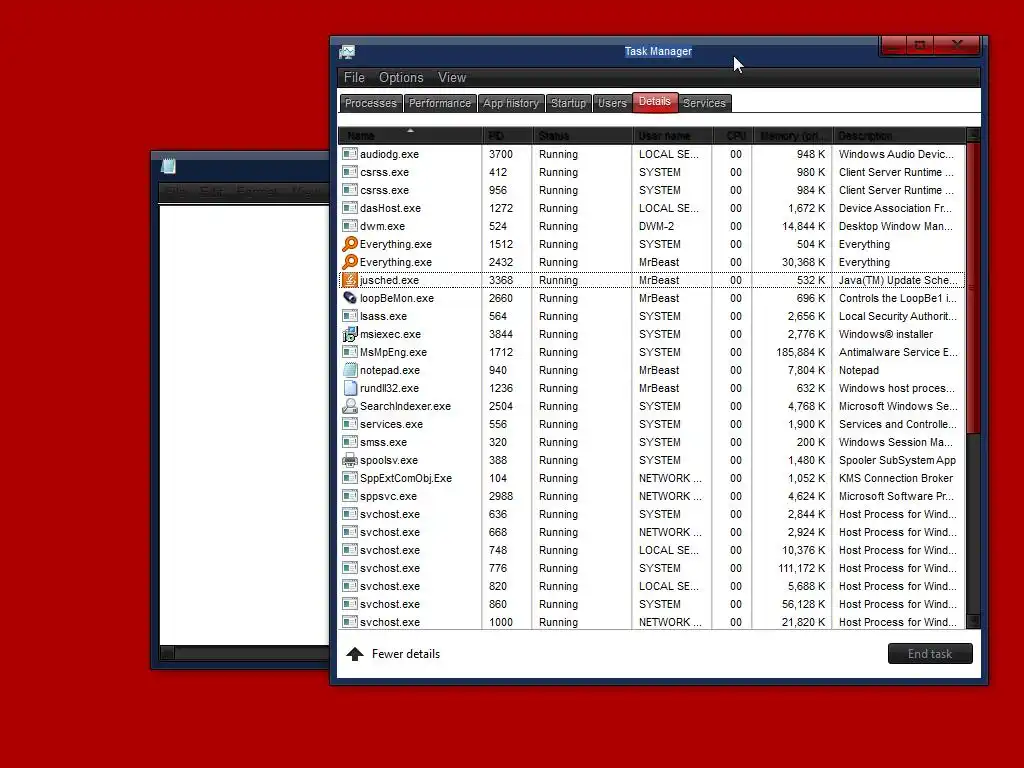Select the 111,172 K memory value
Screen dimensions: 1024x768
(x=801, y=568)
